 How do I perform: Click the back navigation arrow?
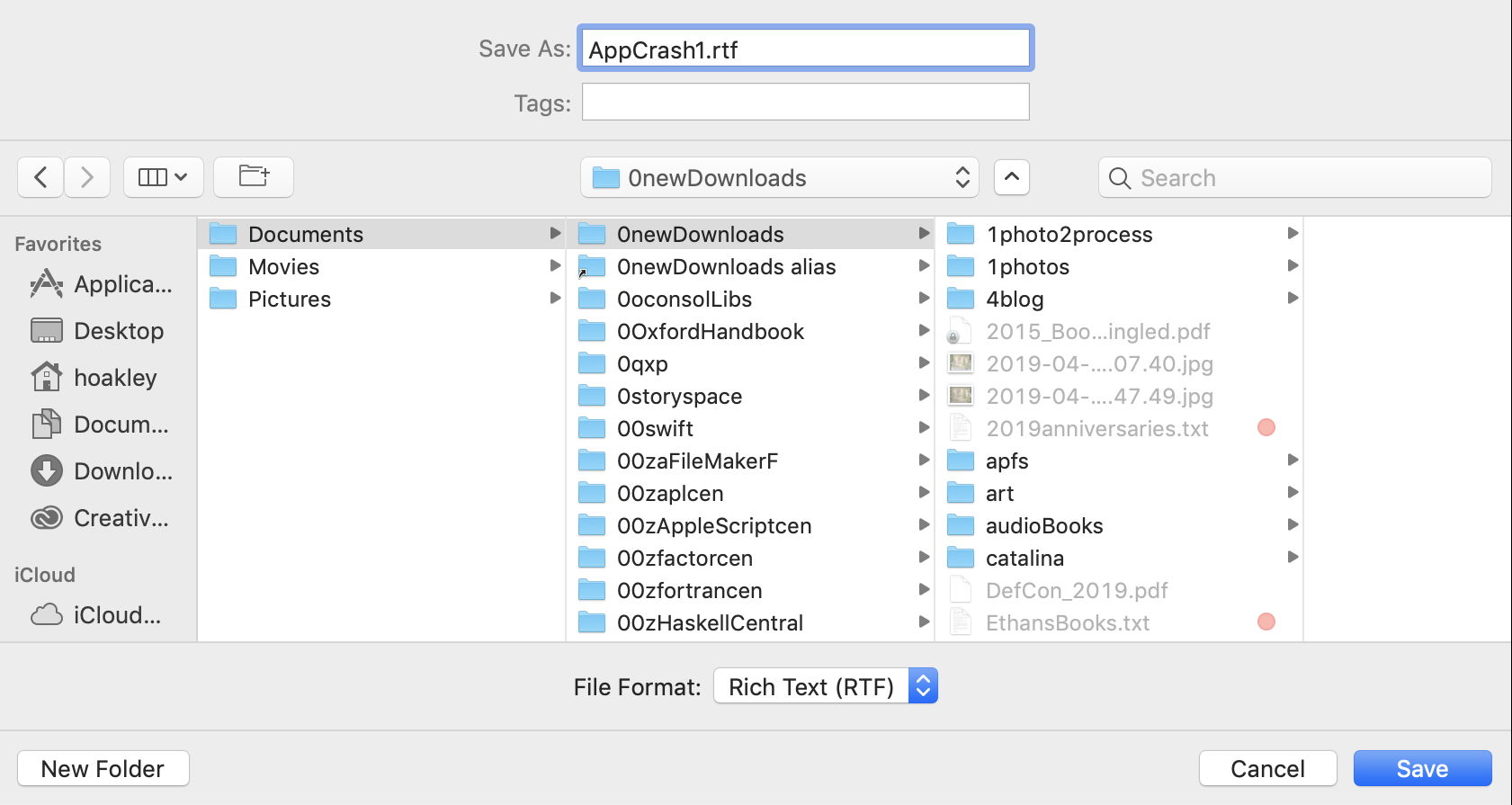coord(40,177)
